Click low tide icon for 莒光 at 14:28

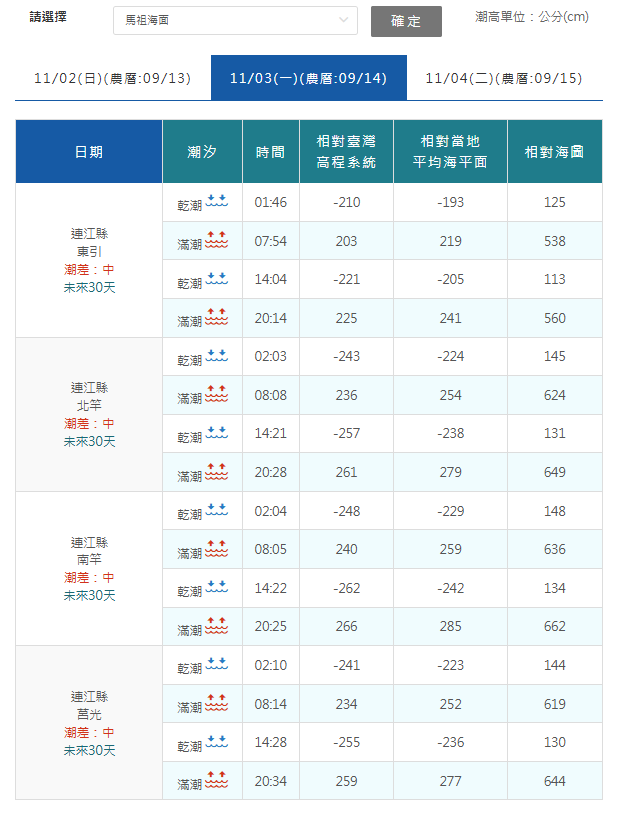(x=217, y=743)
